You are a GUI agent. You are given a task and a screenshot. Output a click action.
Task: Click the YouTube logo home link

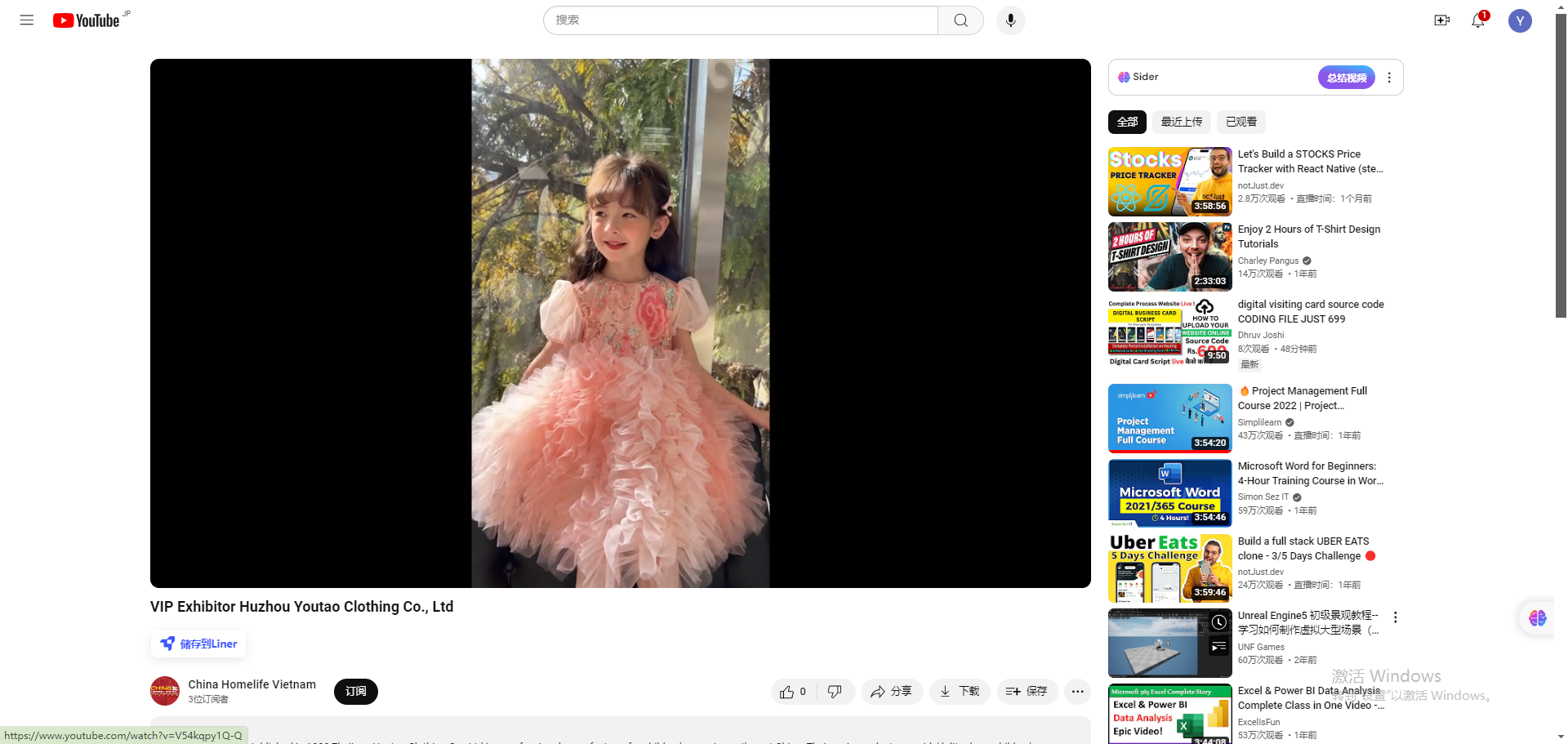click(x=87, y=20)
